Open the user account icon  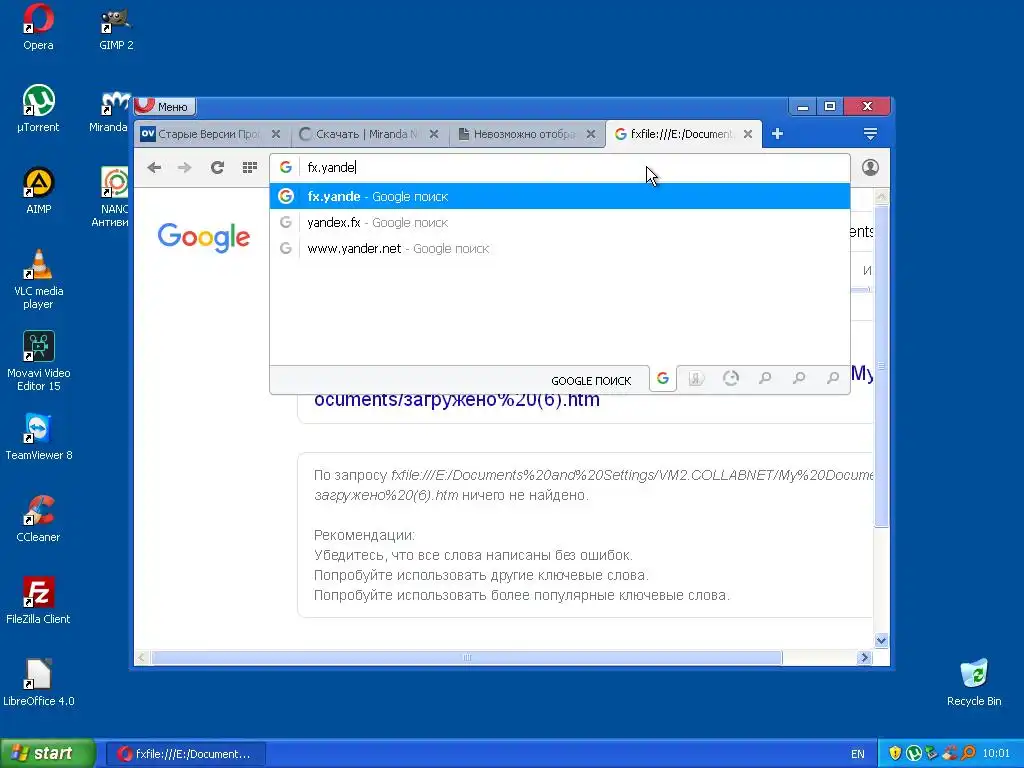[870, 167]
